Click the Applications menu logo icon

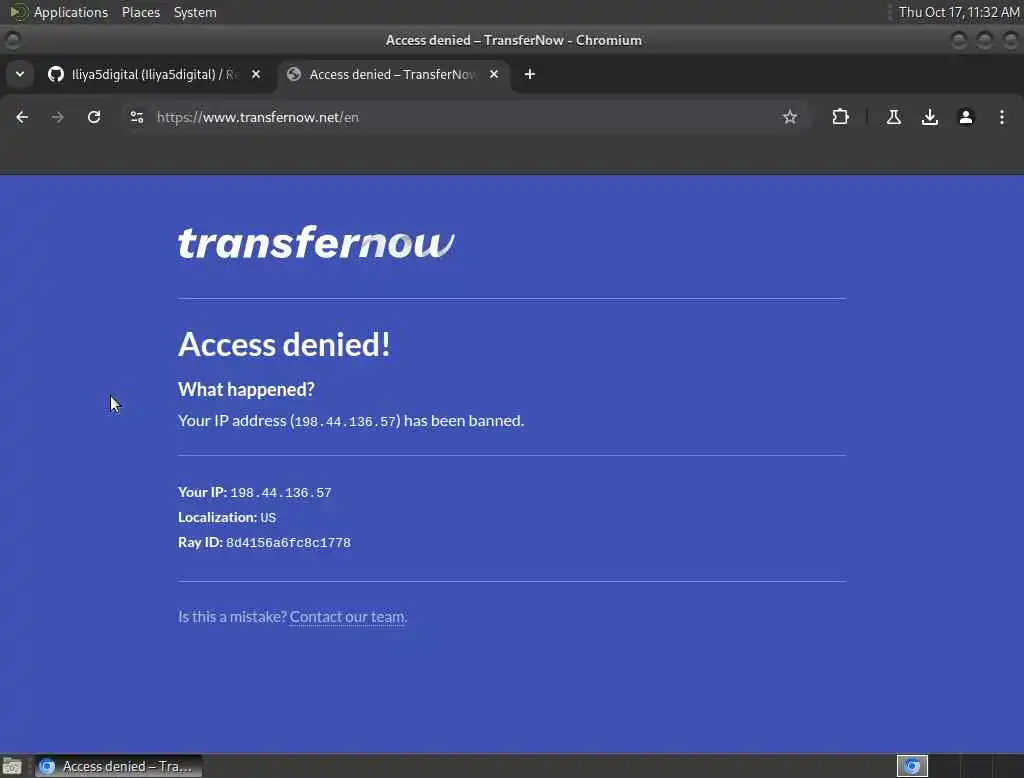tap(18, 12)
